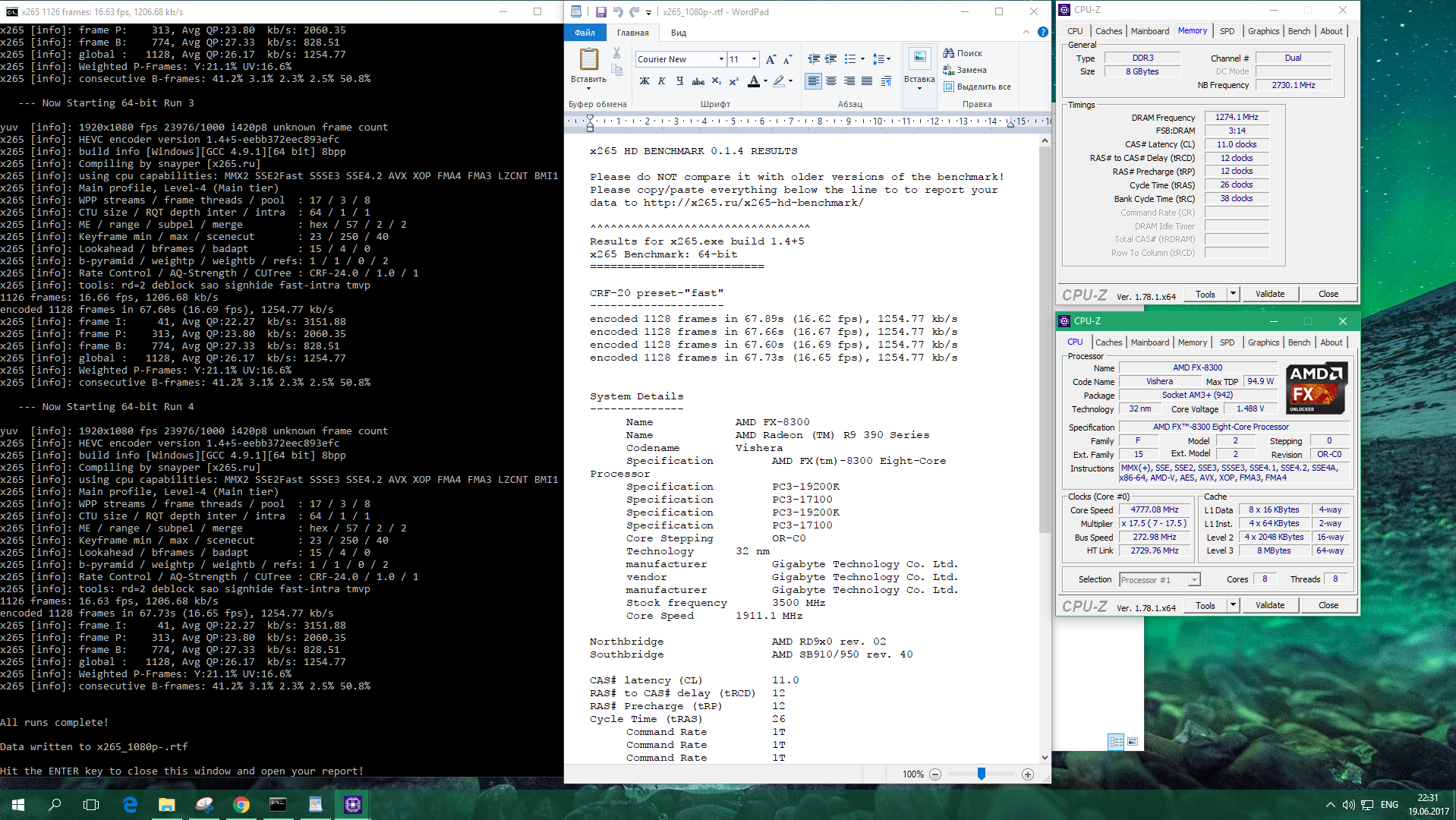
Task: Save the WordPad document via quick access
Action: [600, 11]
